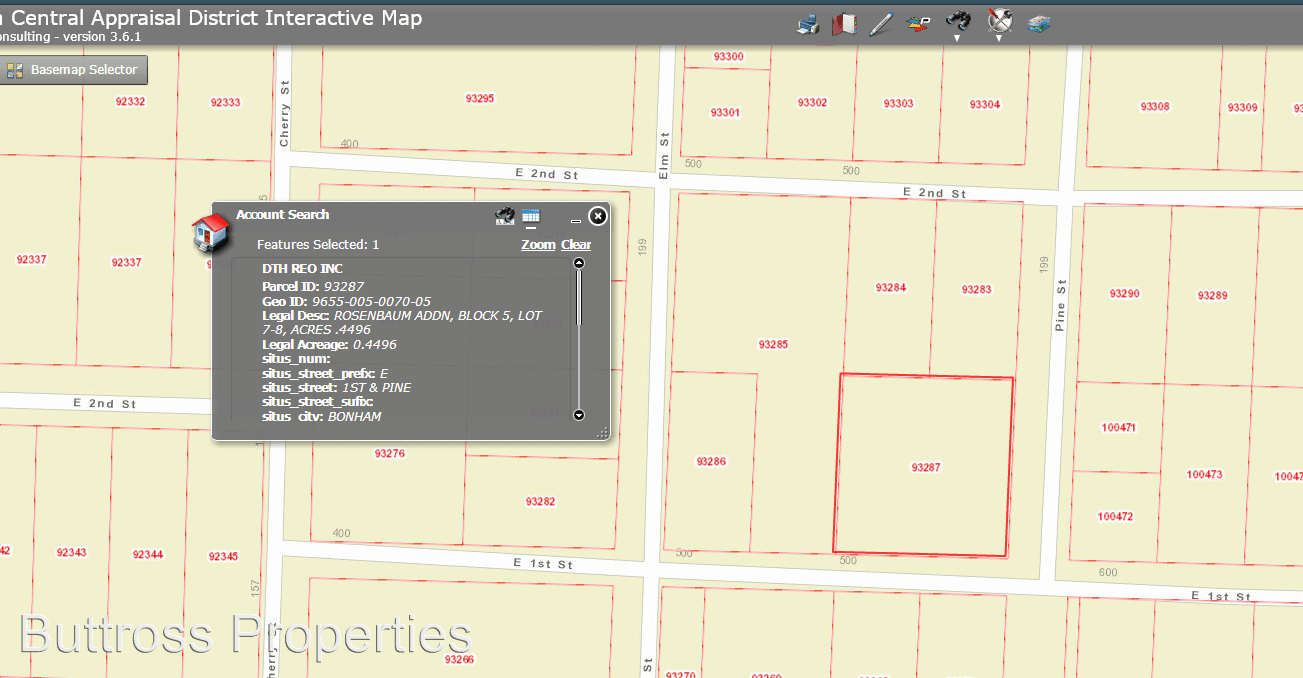This screenshot has width=1303, height=678.
Task: Select parcel 93300 on the map
Action: tap(728, 57)
